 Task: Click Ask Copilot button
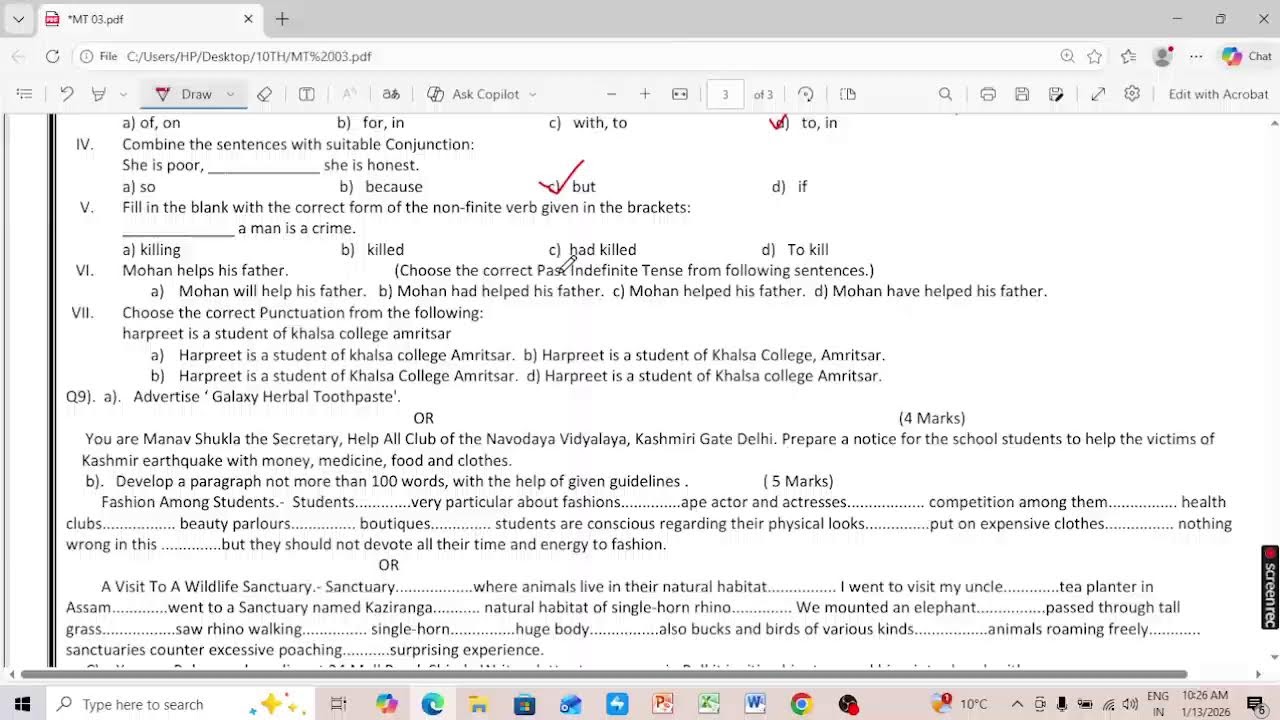pyautogui.click(x=474, y=94)
